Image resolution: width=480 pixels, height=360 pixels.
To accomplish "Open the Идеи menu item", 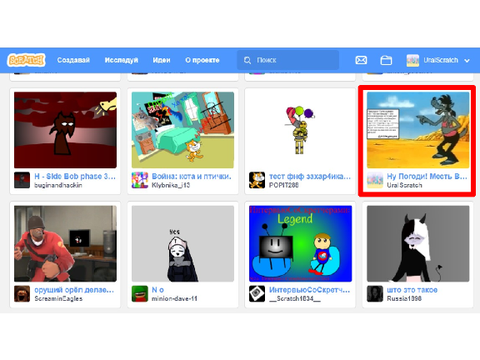I will [x=161, y=60].
